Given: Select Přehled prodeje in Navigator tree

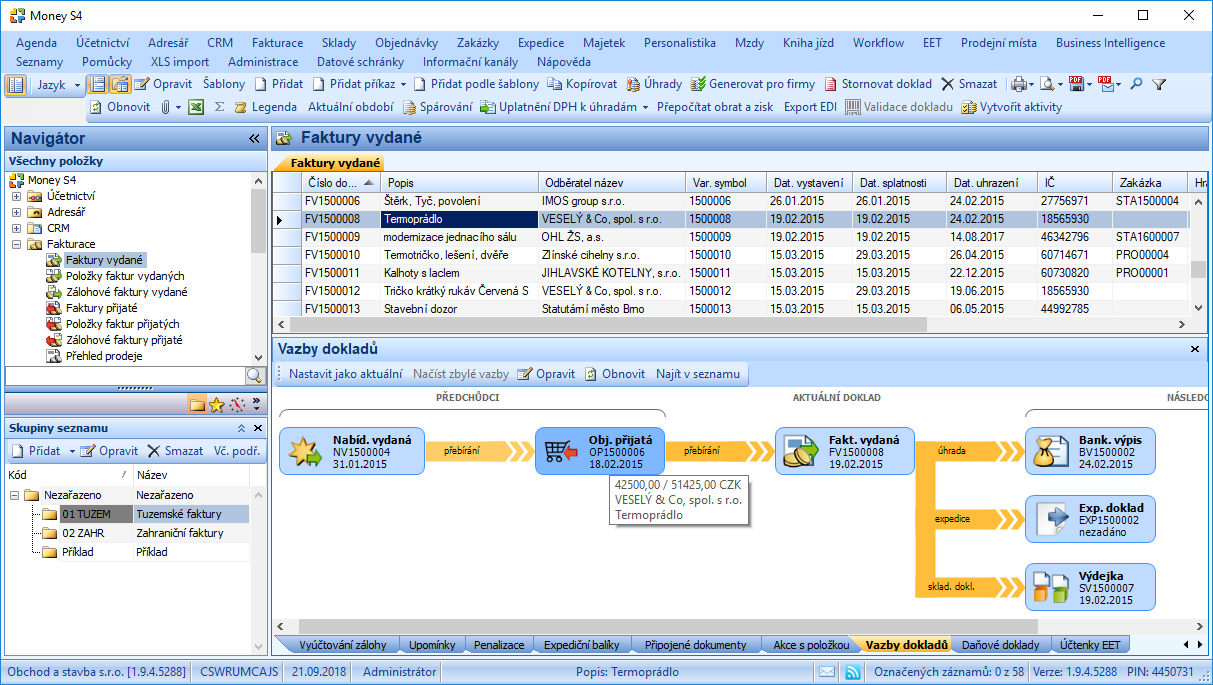Looking at the screenshot, I should click(104, 356).
